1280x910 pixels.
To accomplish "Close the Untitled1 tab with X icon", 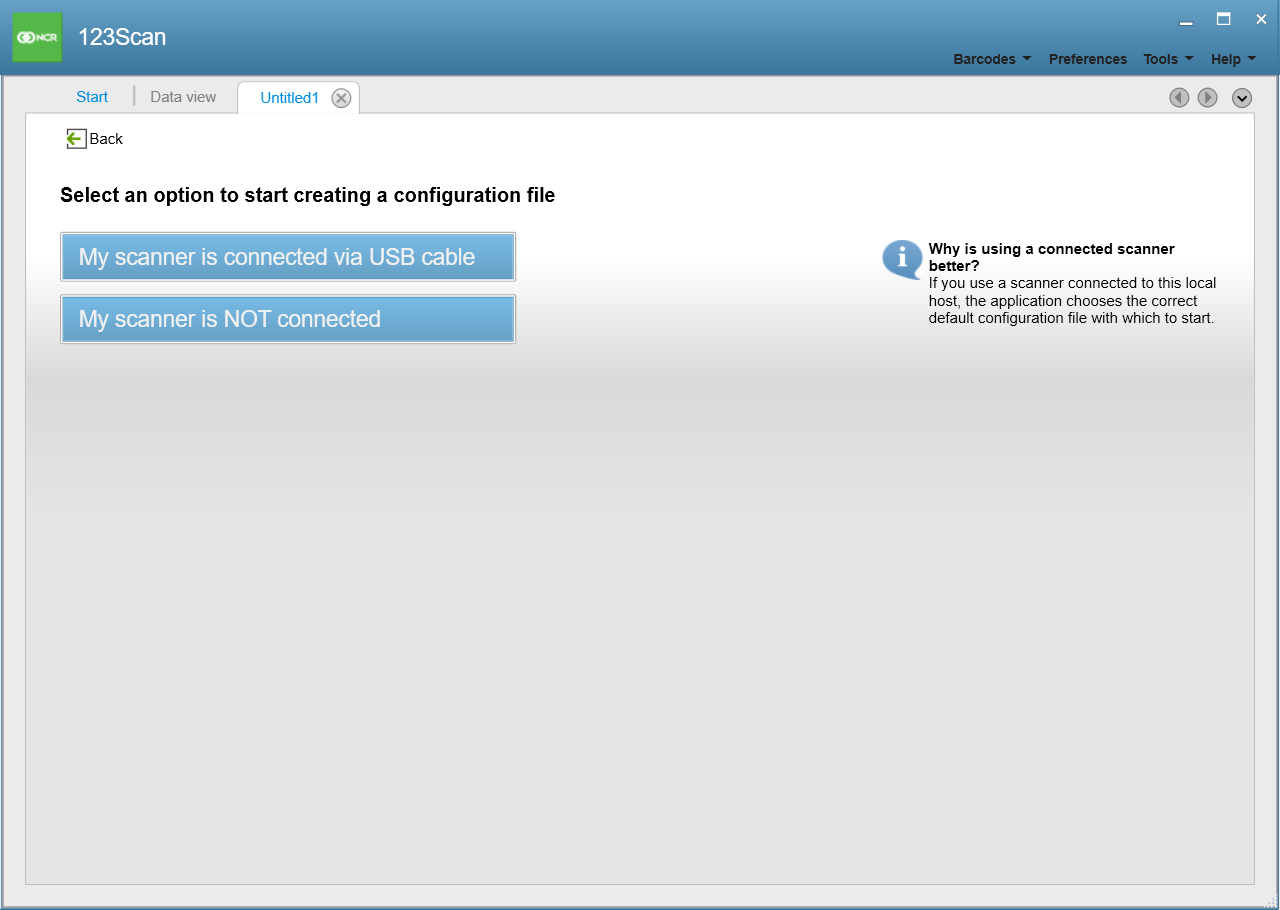I will tap(341, 98).
